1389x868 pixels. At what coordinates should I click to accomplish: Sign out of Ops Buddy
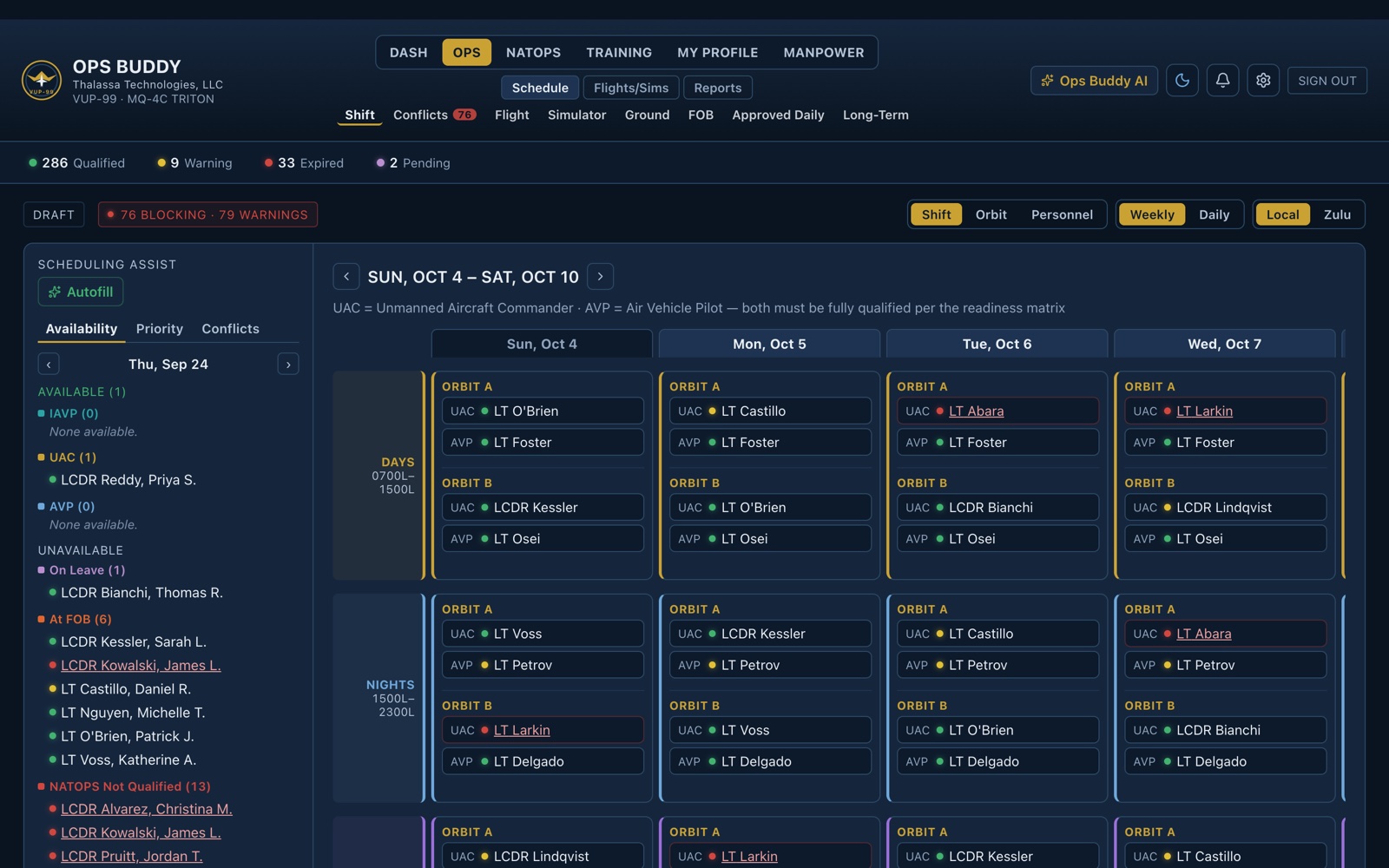click(x=1326, y=81)
